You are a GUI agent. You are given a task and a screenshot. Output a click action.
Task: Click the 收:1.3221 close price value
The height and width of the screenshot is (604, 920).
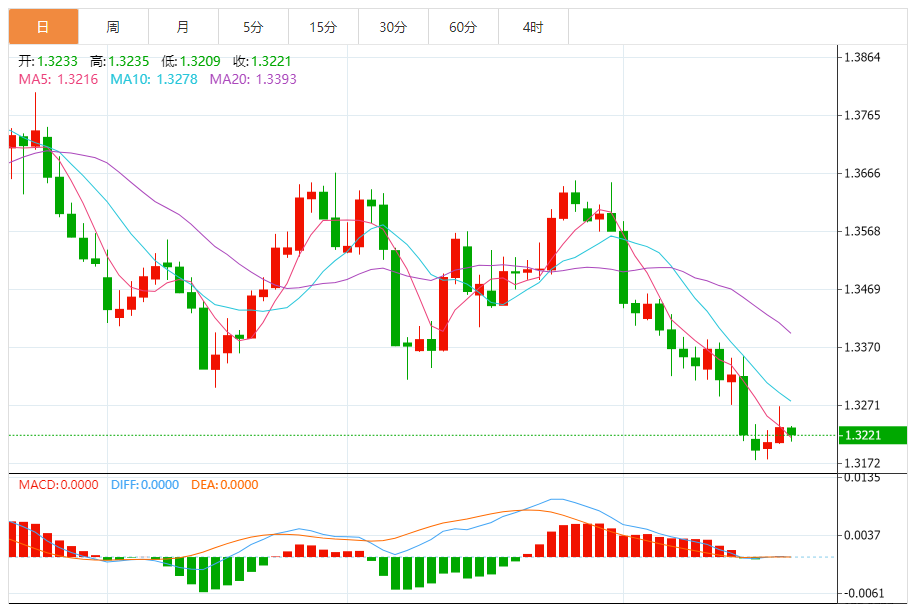pos(262,61)
